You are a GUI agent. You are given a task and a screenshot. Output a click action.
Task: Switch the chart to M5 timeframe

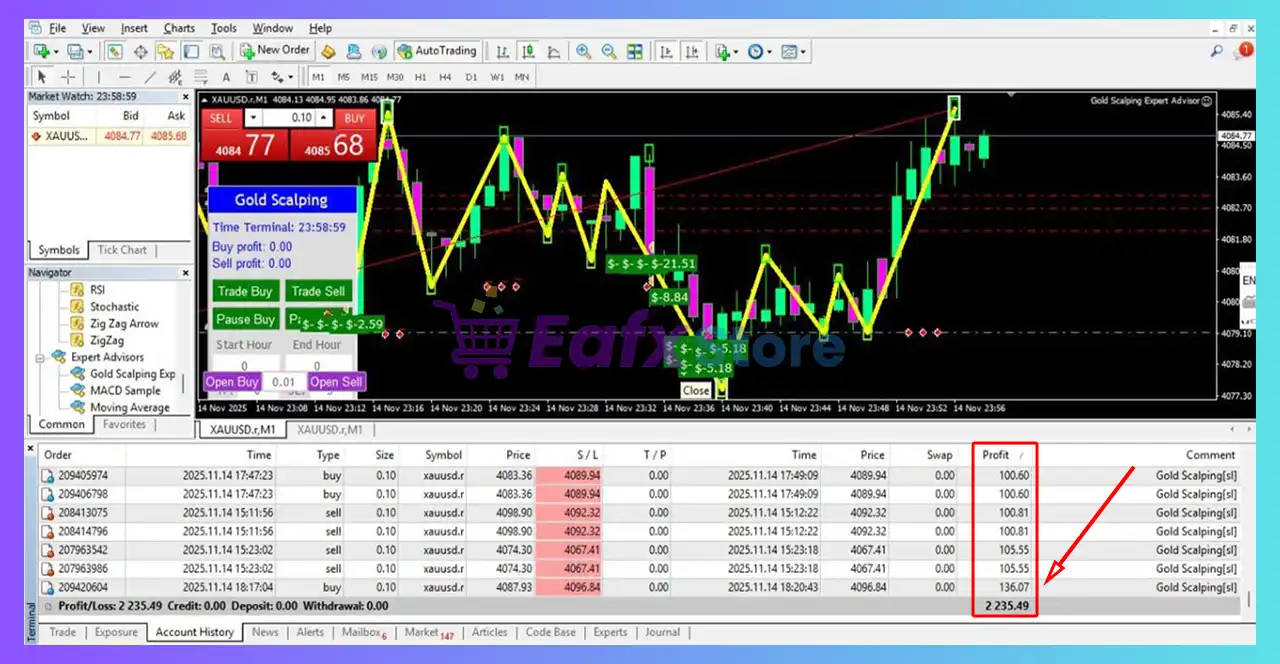[343, 76]
